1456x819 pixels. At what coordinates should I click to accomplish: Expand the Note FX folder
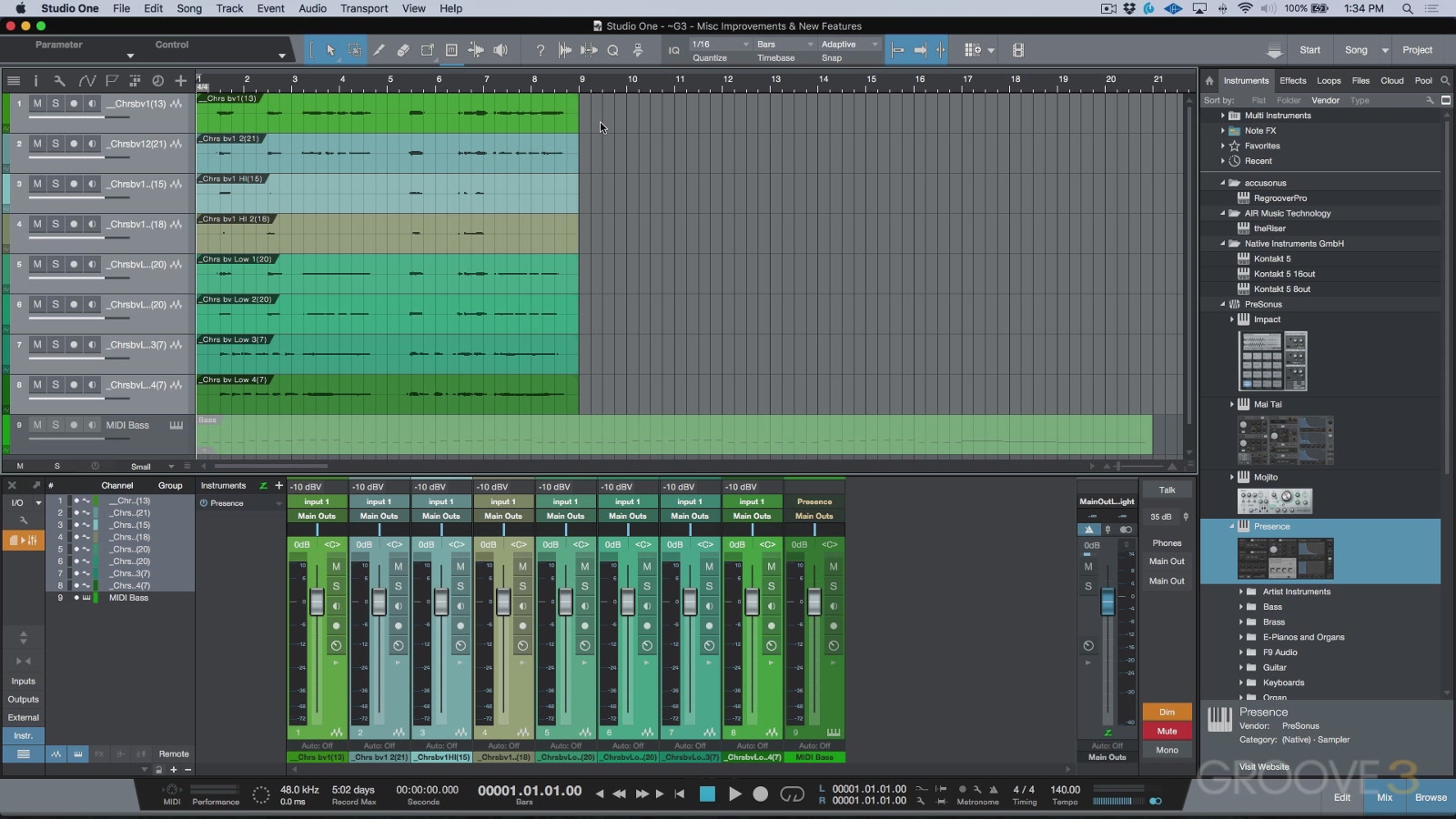pyautogui.click(x=1222, y=131)
